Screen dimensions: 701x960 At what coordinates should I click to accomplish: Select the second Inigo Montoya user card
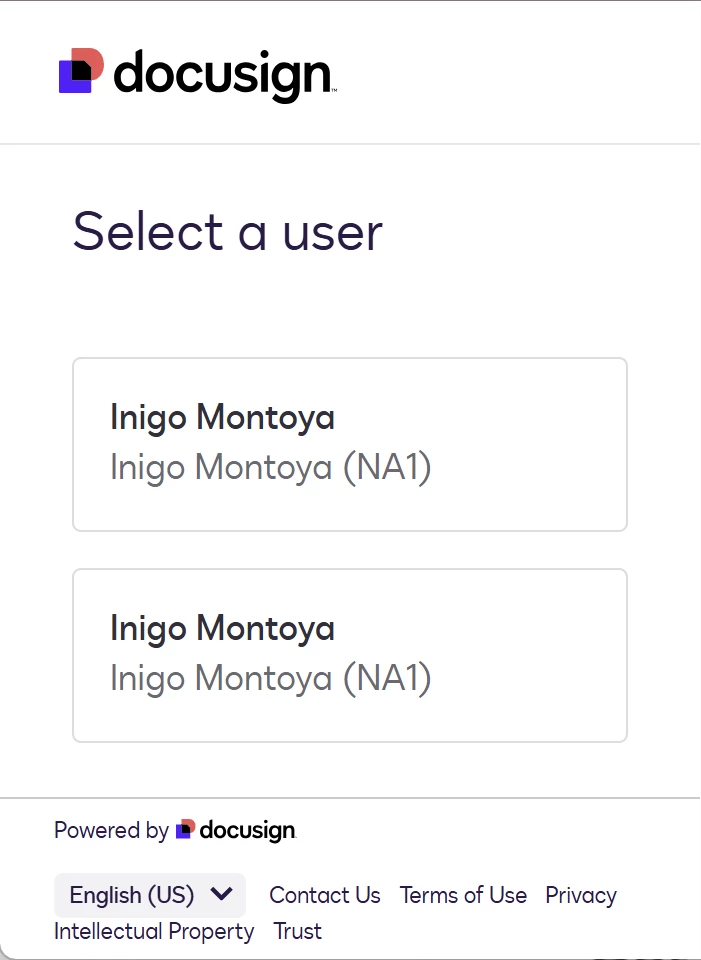click(349, 655)
